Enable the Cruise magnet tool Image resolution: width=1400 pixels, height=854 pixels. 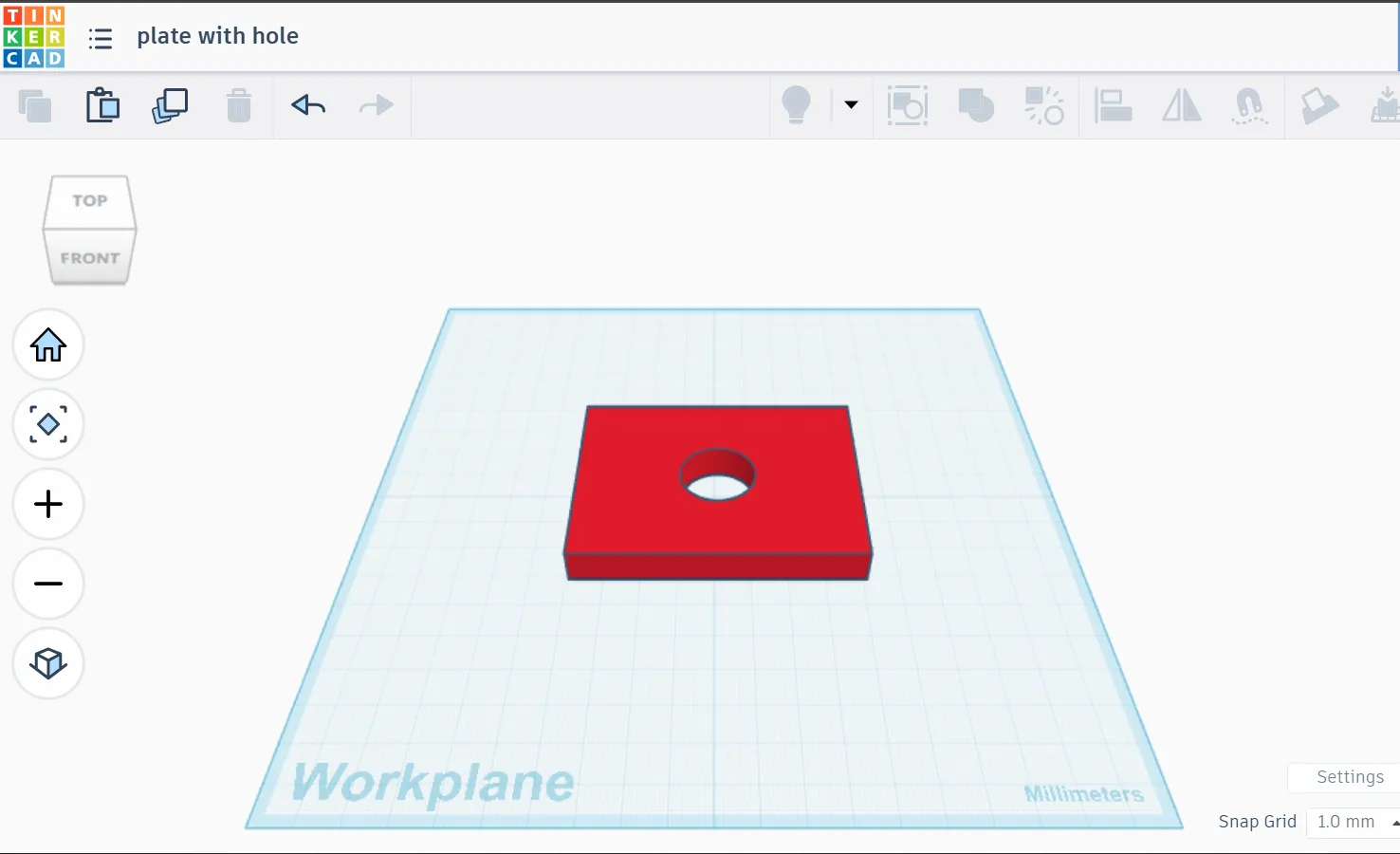(x=1249, y=105)
